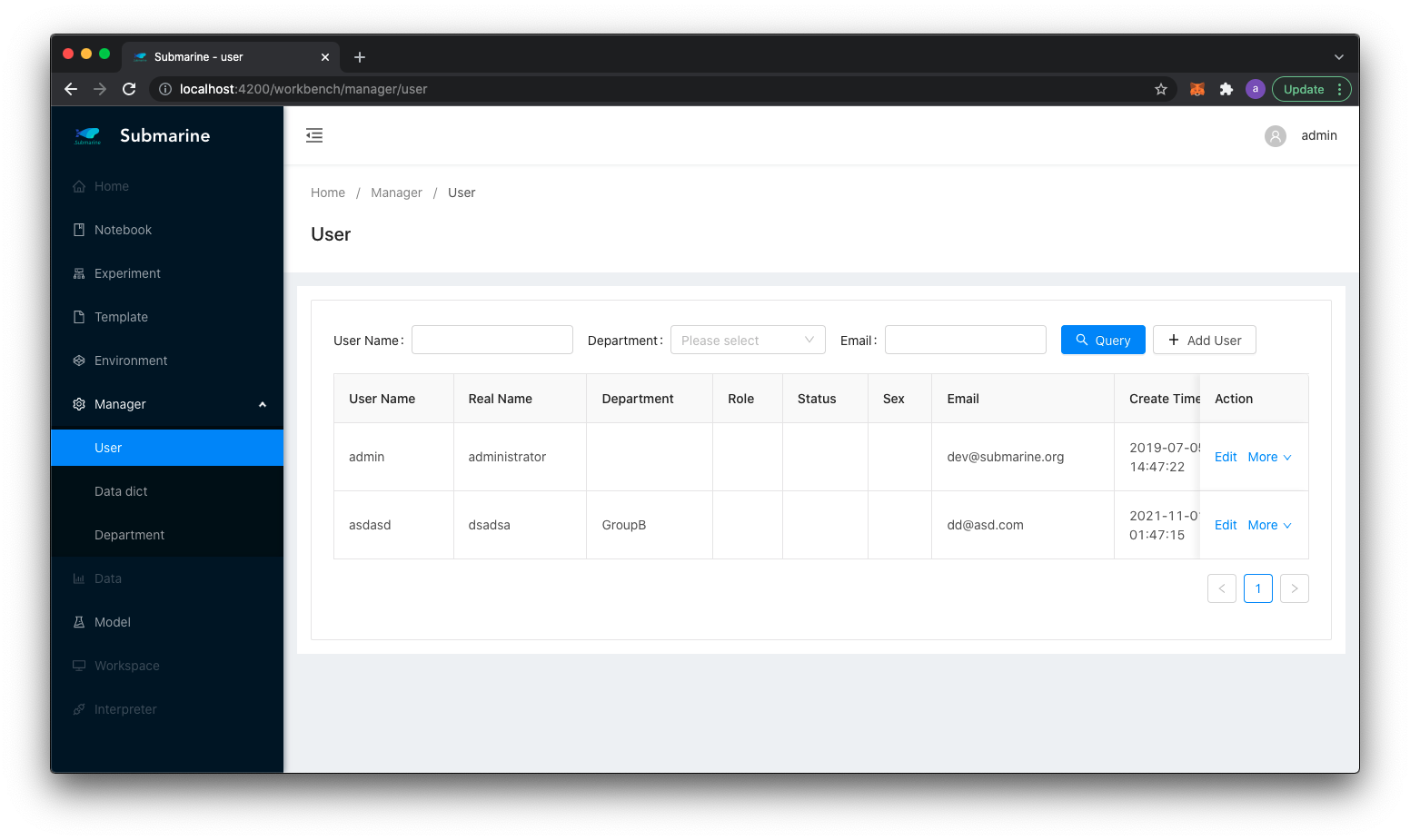This screenshot has height=840, width=1410.
Task: Click the admin avatar icon
Action: [1275, 136]
